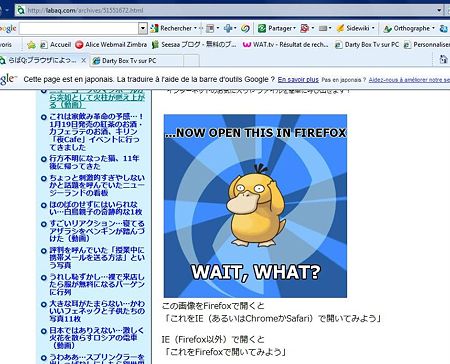Select the らばQ browser tab
This screenshot has height=364, width=450.
(42, 61)
